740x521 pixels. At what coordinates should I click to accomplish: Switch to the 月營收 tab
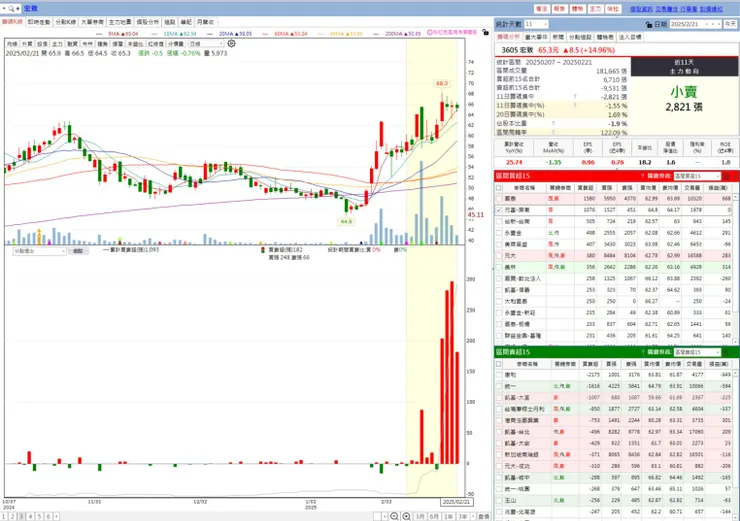click(x=205, y=22)
